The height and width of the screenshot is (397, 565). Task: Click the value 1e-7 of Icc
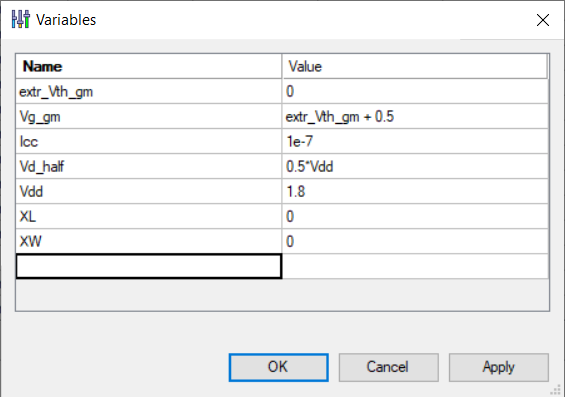(x=415, y=141)
